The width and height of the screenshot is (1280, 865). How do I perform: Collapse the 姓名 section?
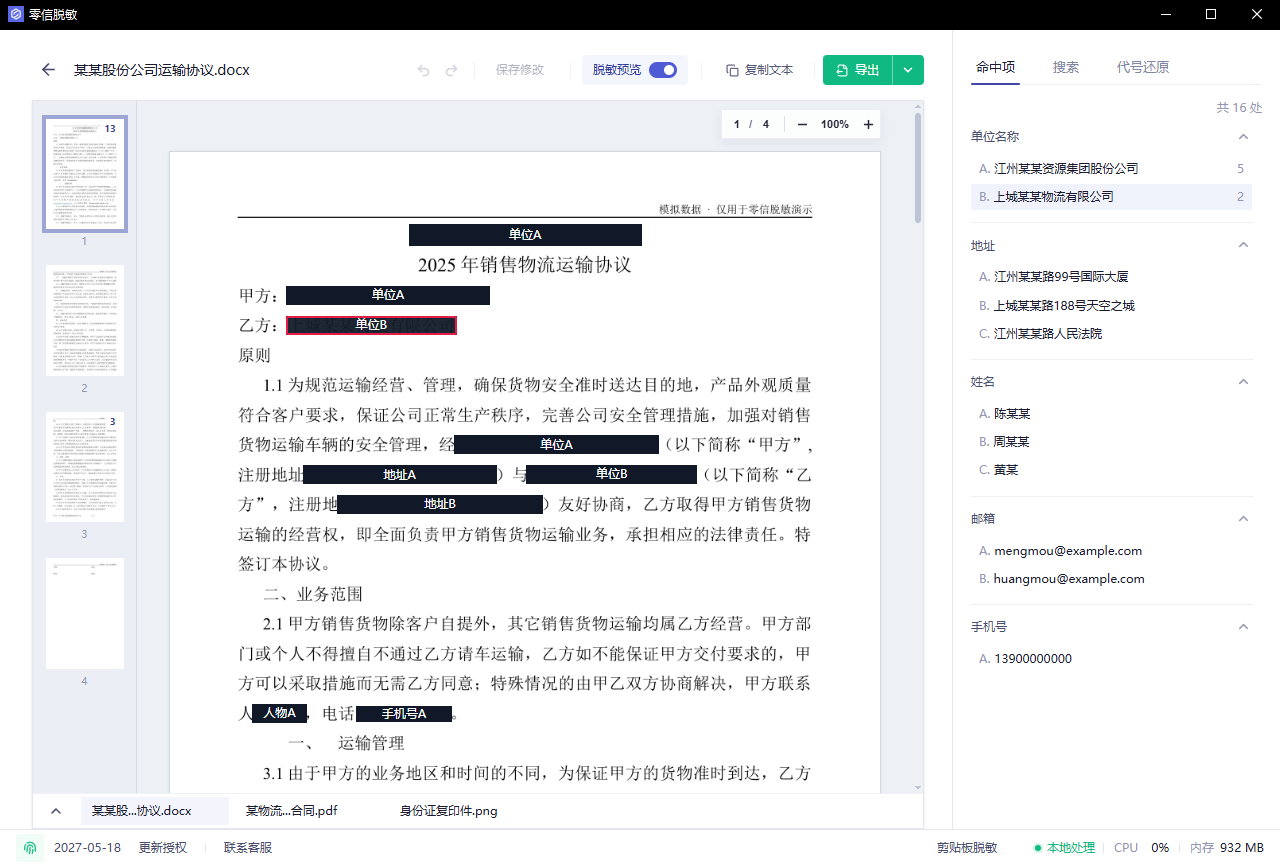(1243, 382)
